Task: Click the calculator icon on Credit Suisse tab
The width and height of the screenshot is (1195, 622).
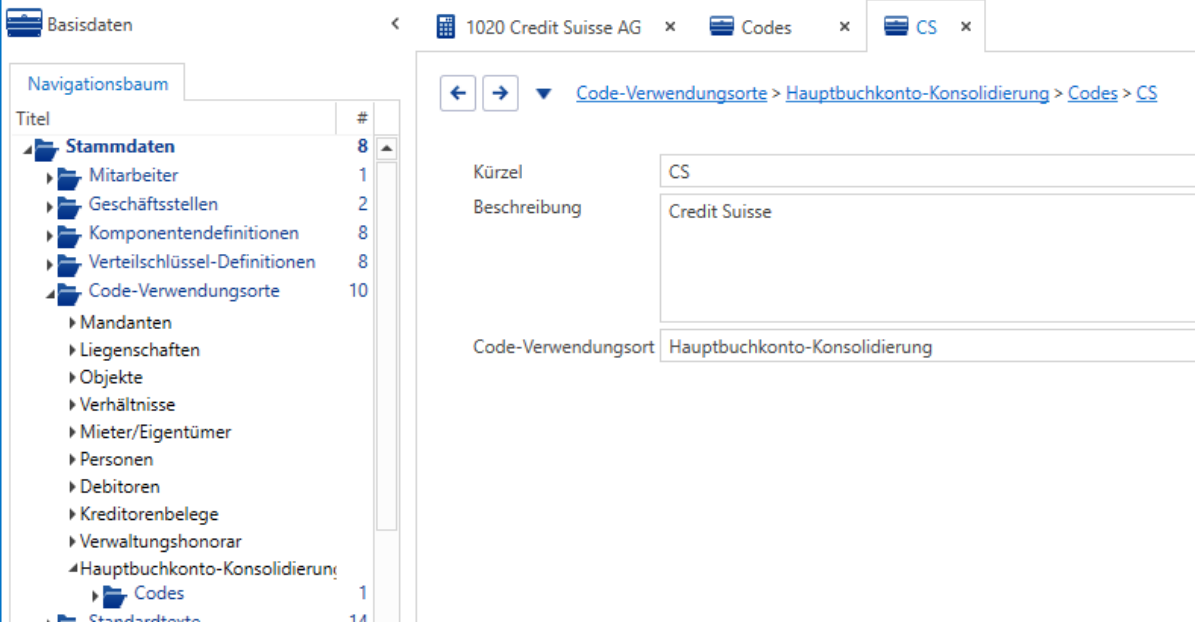Action: (x=446, y=27)
